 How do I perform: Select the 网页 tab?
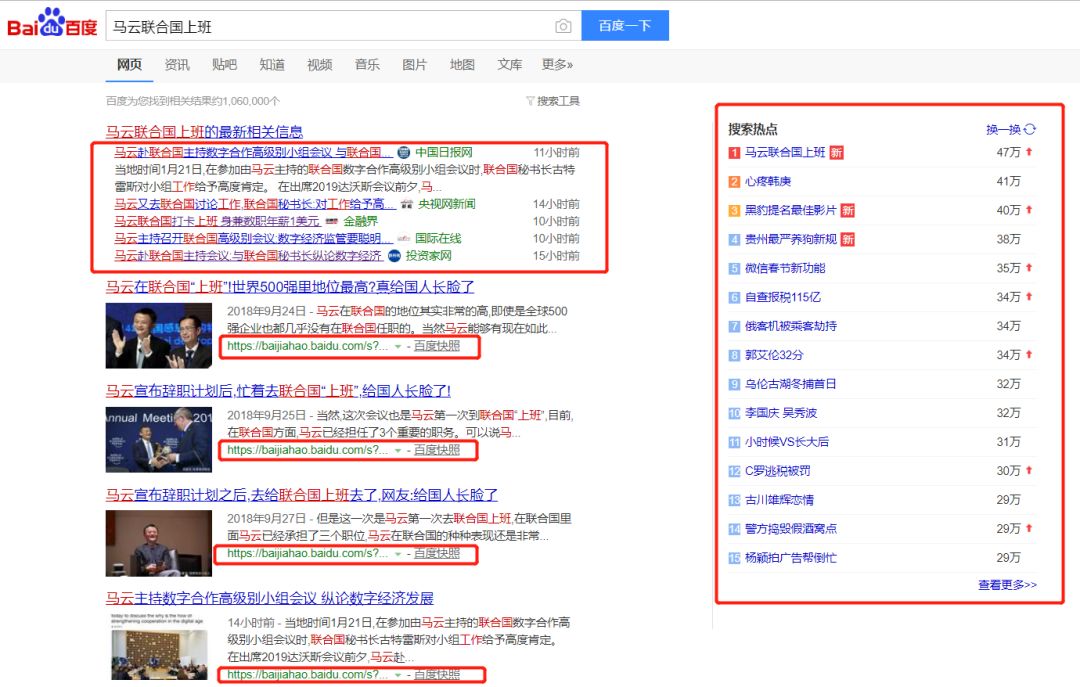(x=129, y=64)
